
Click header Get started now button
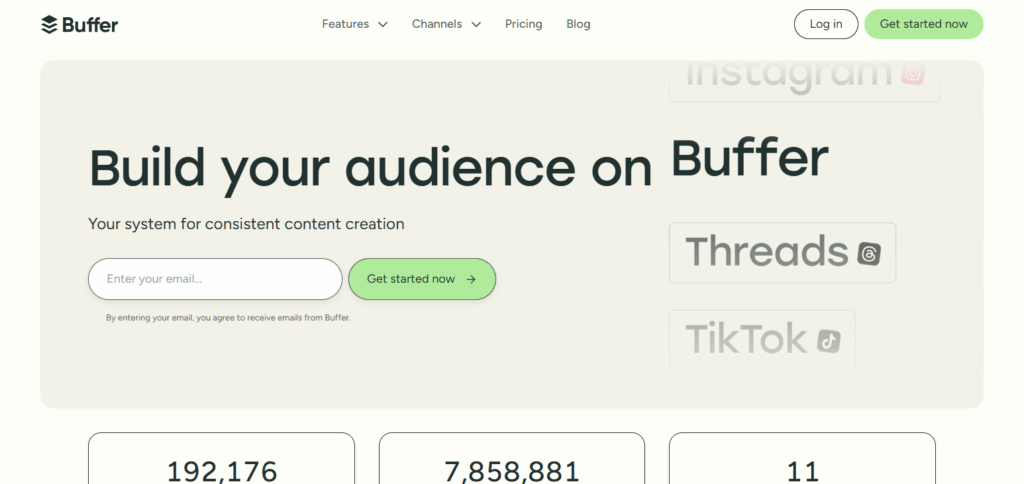923,24
